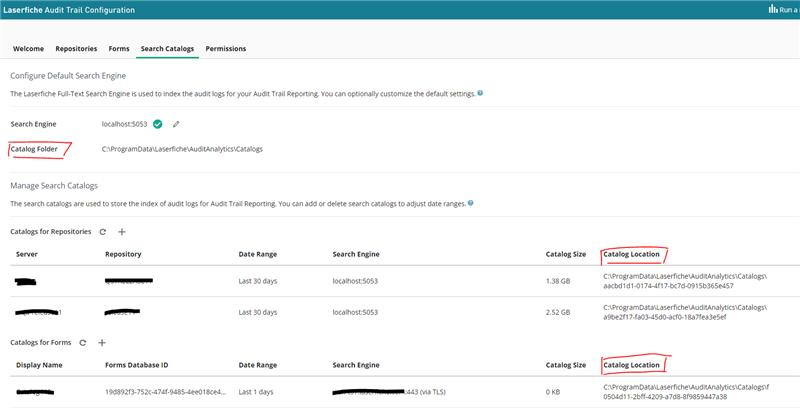Click the forms catalog location ending 8f9859447a38
The width and height of the screenshot is (800, 408).
[686, 392]
